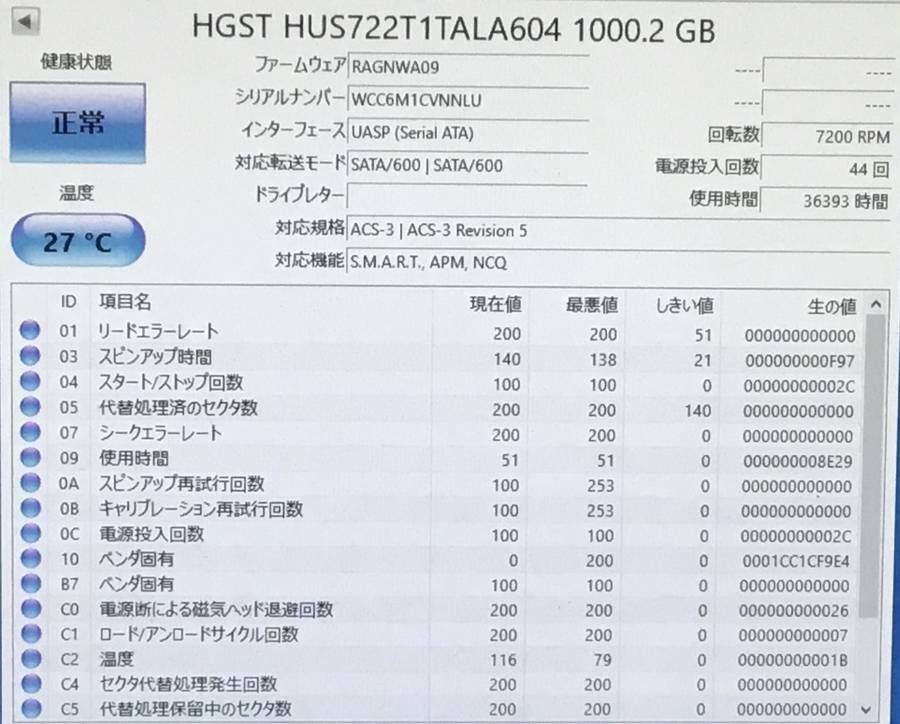Viewport: 900px width, 724px height.
Task: Click status orb for ID 05 代替処理済のセクタ数
Action: (x=30, y=406)
